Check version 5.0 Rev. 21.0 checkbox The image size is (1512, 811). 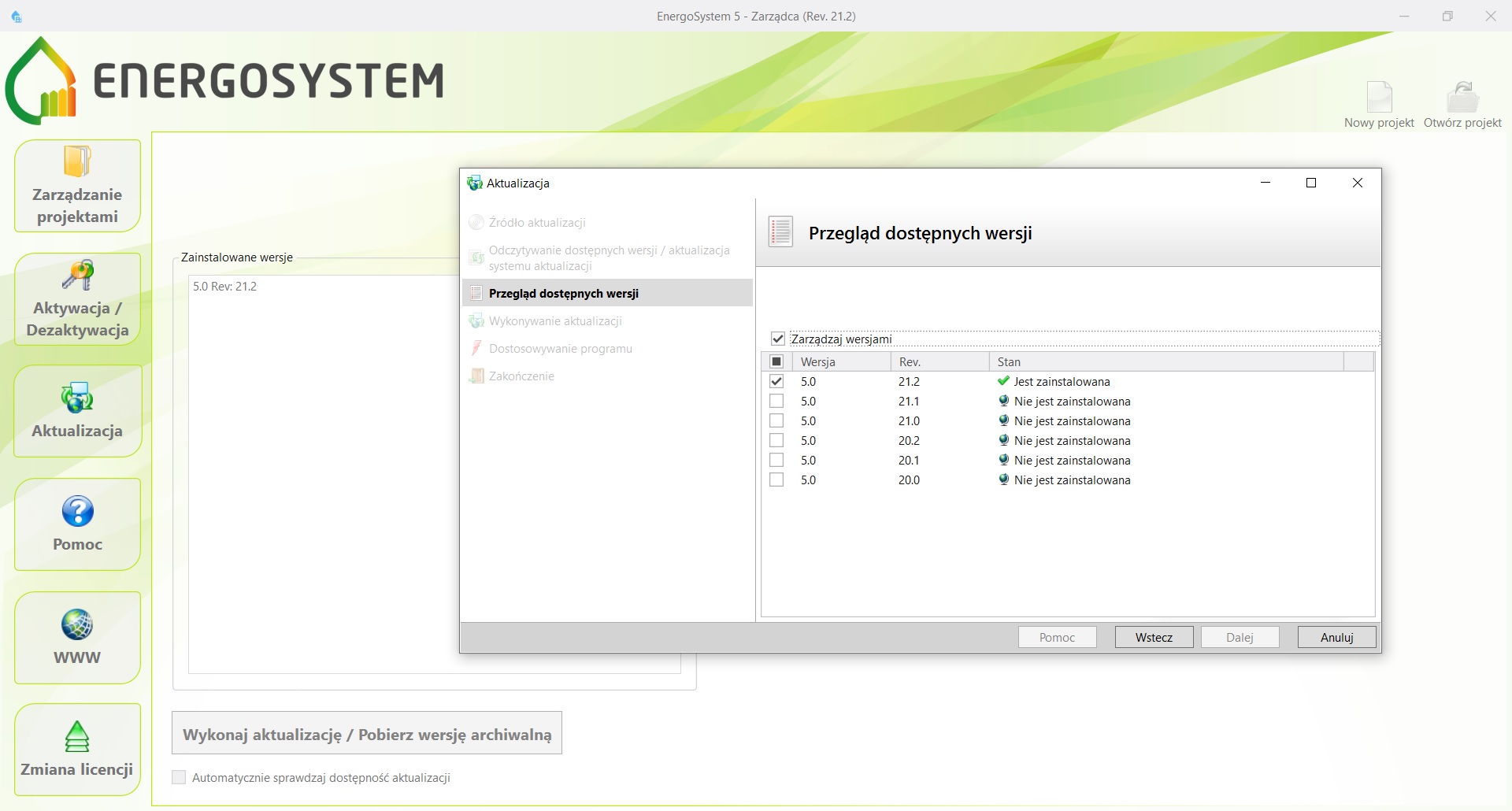point(776,420)
